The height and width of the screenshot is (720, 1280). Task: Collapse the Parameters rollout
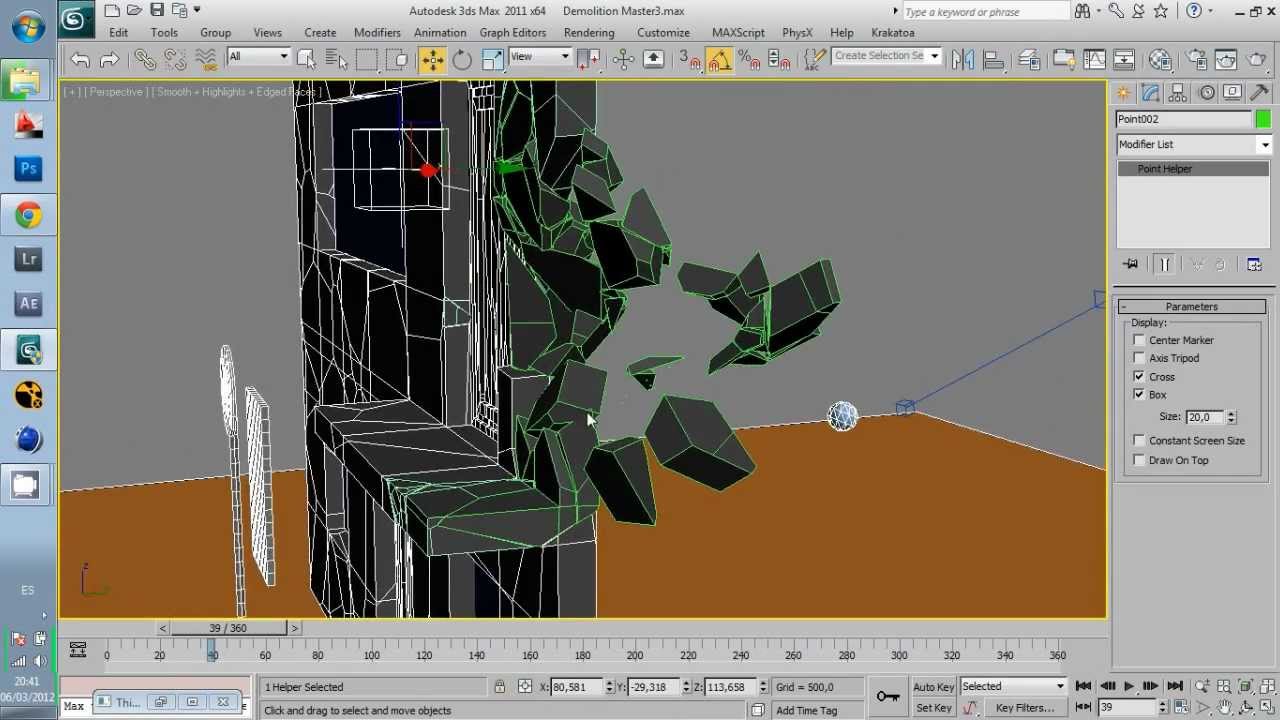click(x=1191, y=307)
